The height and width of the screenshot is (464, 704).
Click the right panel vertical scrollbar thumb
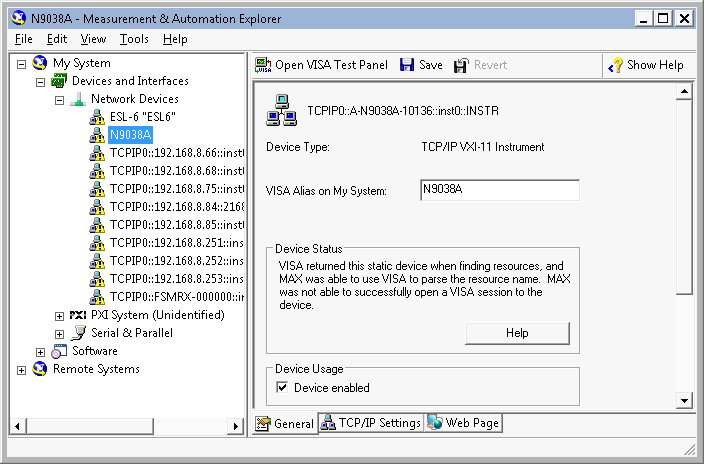pos(684,197)
